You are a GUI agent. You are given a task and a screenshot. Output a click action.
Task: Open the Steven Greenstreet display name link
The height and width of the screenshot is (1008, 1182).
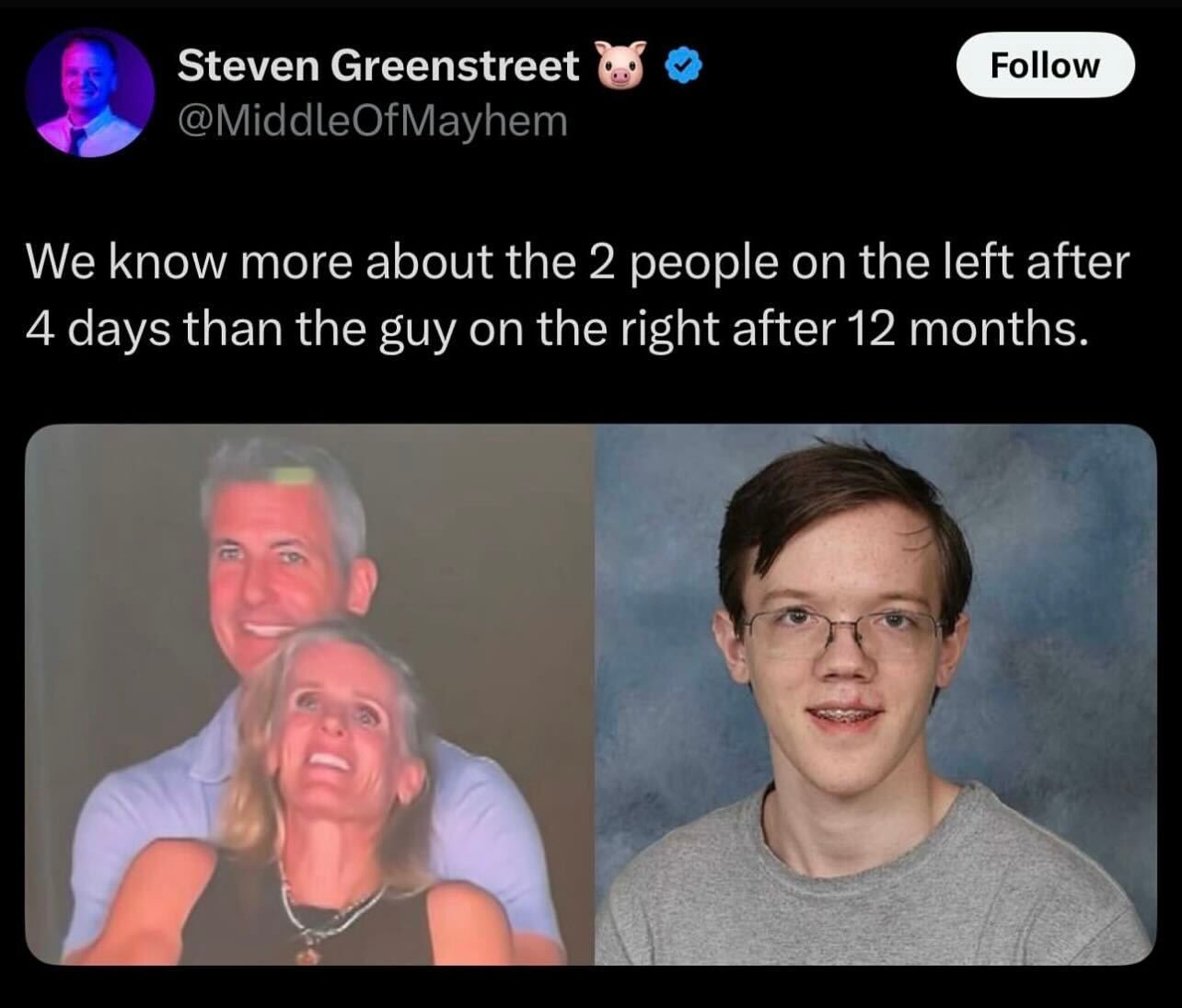(x=377, y=66)
